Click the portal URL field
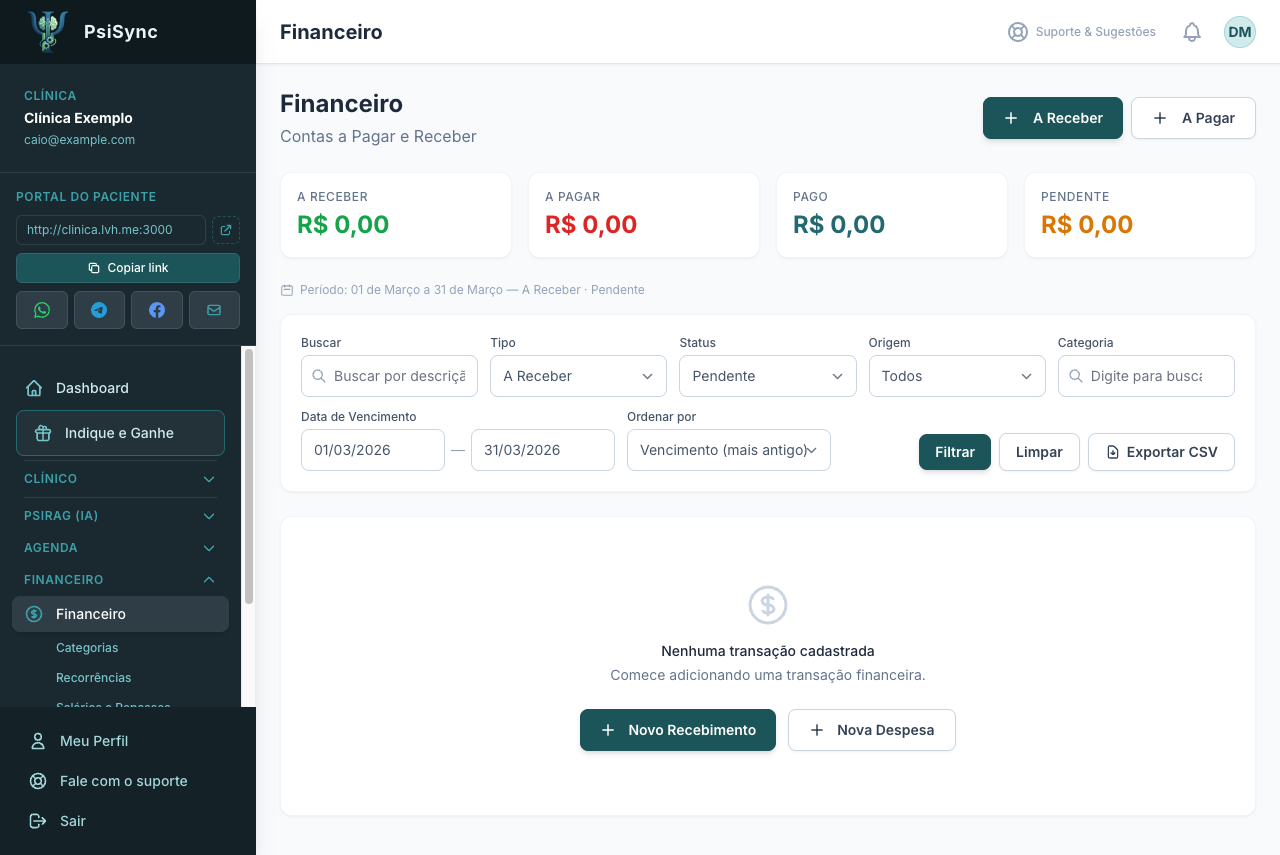Viewport: 1280px width, 855px height. [x=111, y=230]
